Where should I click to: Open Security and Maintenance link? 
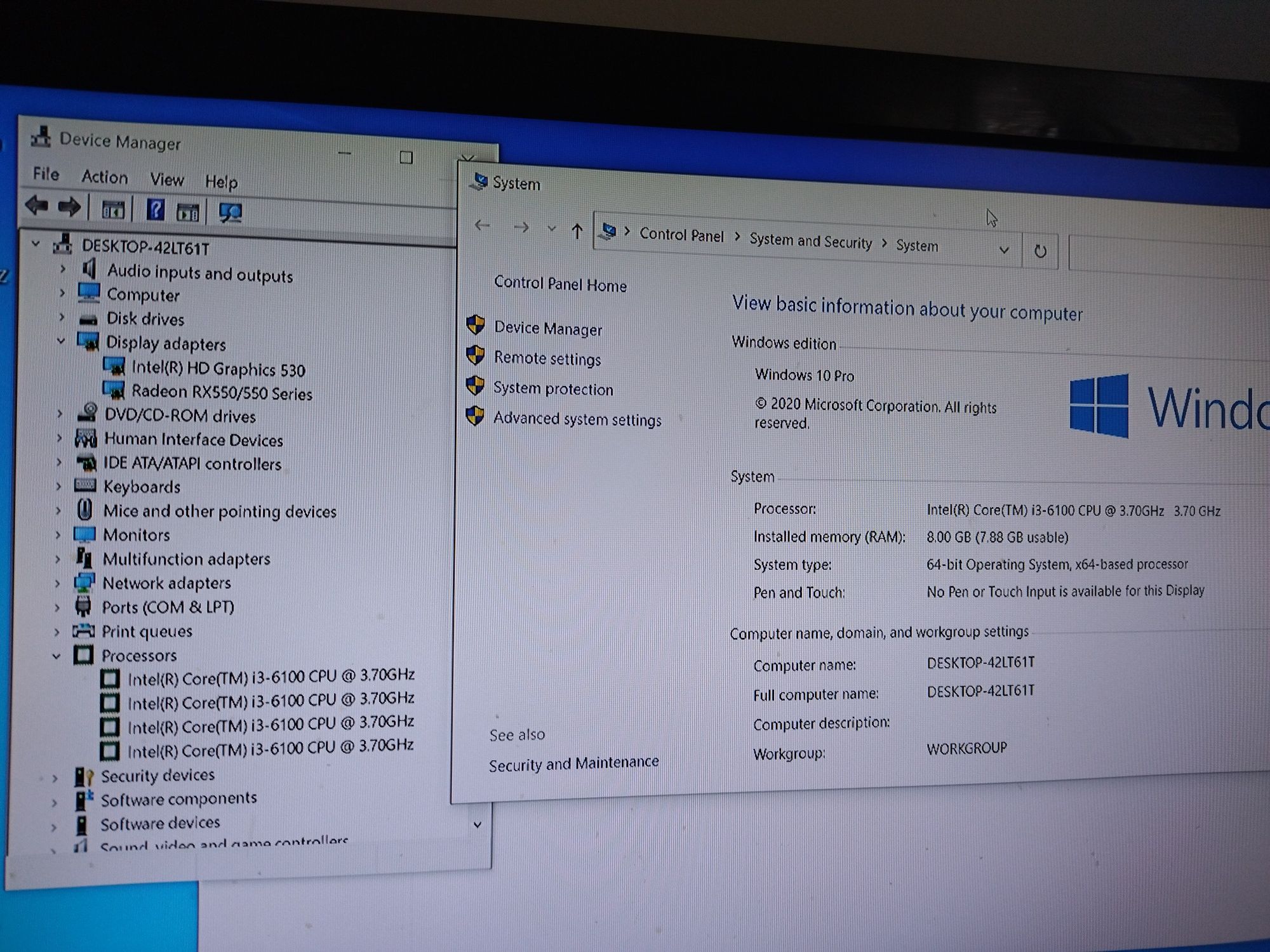pos(573,764)
